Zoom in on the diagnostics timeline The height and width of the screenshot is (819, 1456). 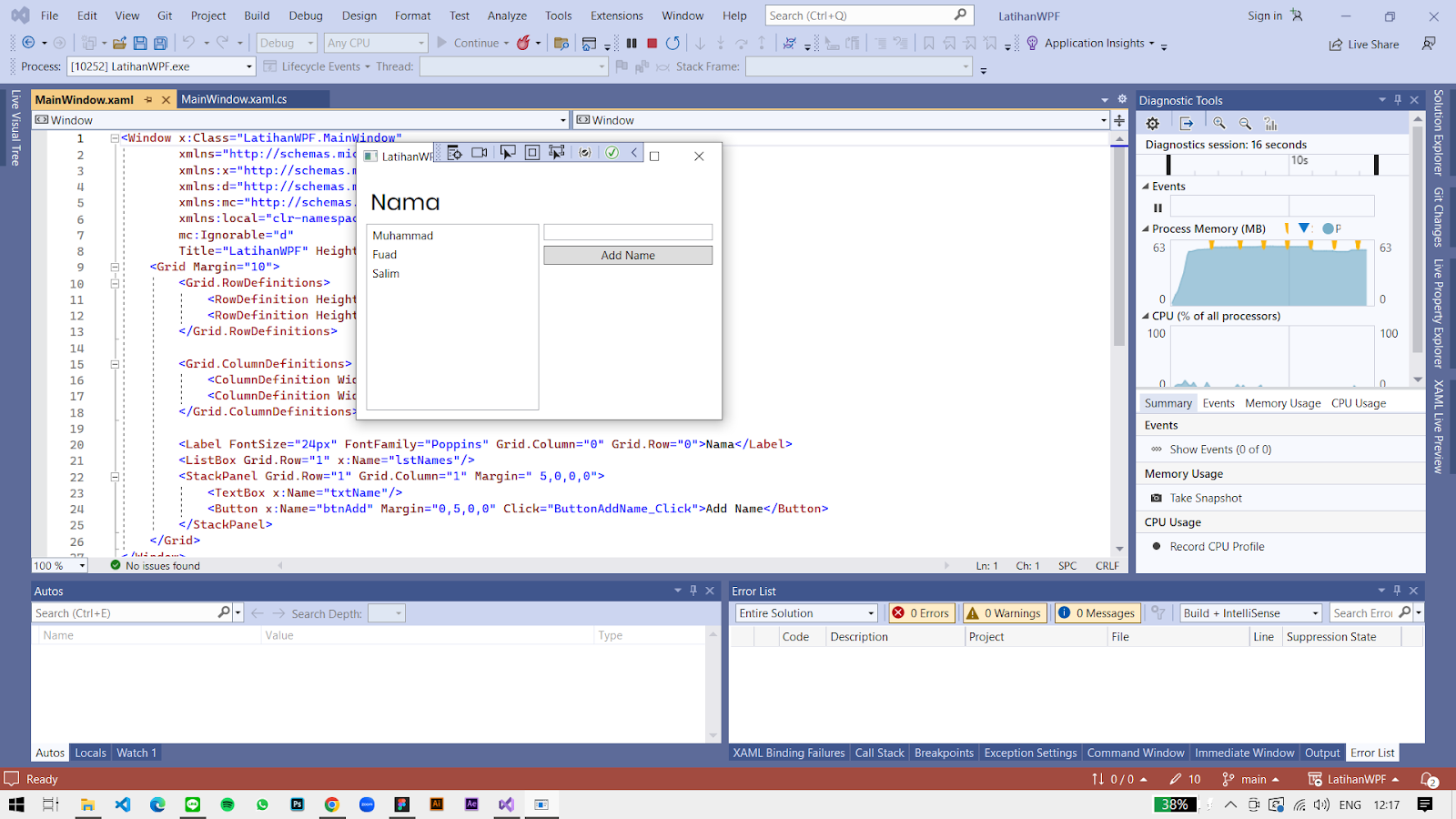(1219, 124)
